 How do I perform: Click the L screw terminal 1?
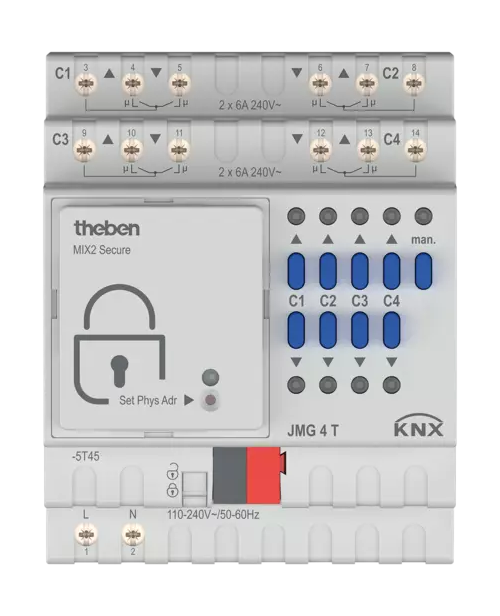pyautogui.click(x=86, y=535)
